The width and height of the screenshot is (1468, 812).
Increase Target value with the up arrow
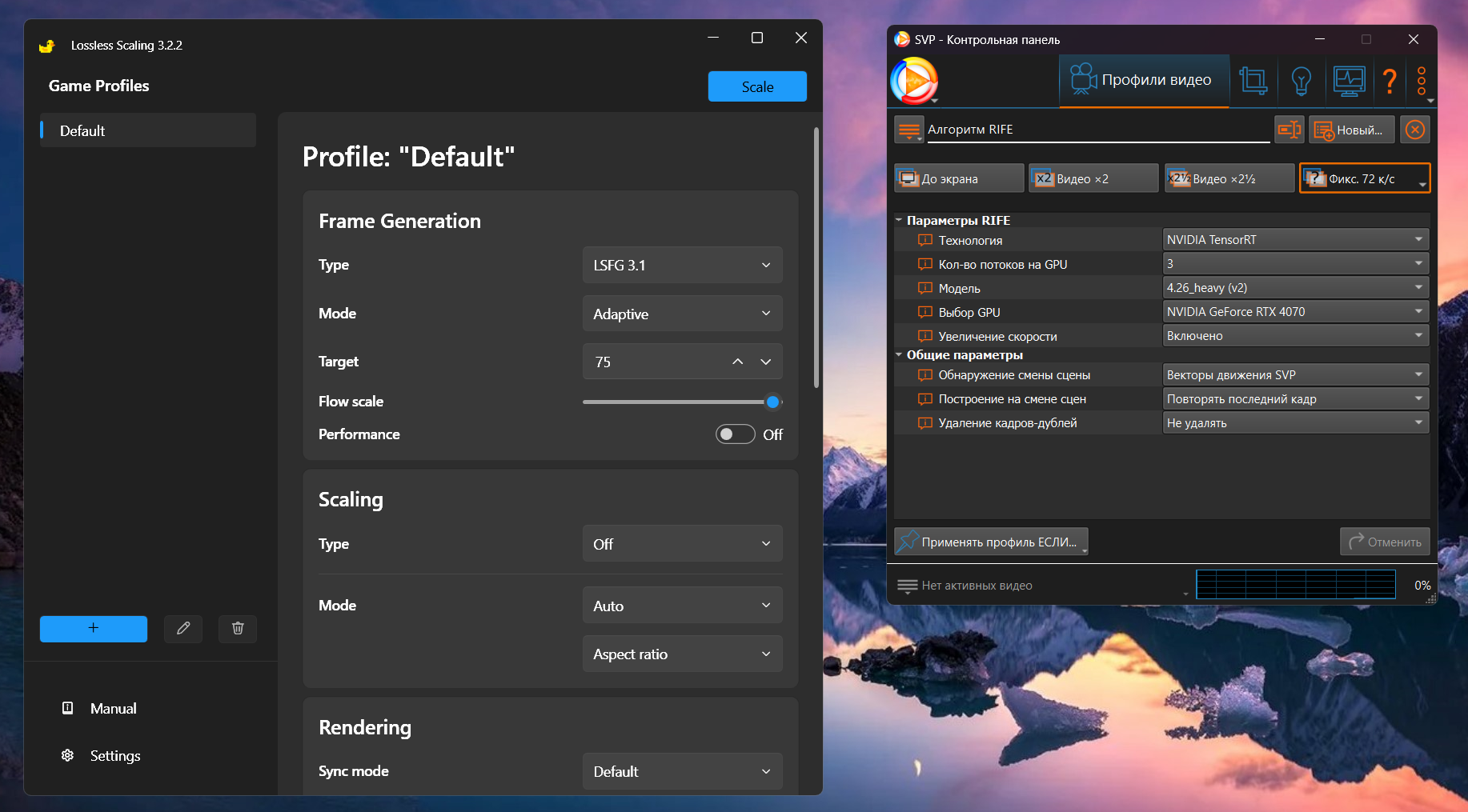coord(738,362)
